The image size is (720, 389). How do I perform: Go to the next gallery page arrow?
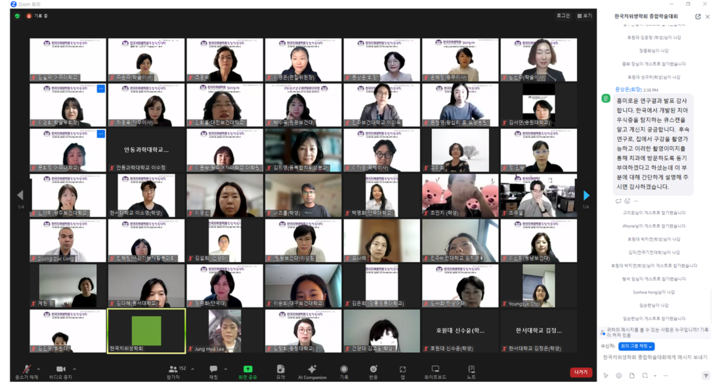(586, 195)
